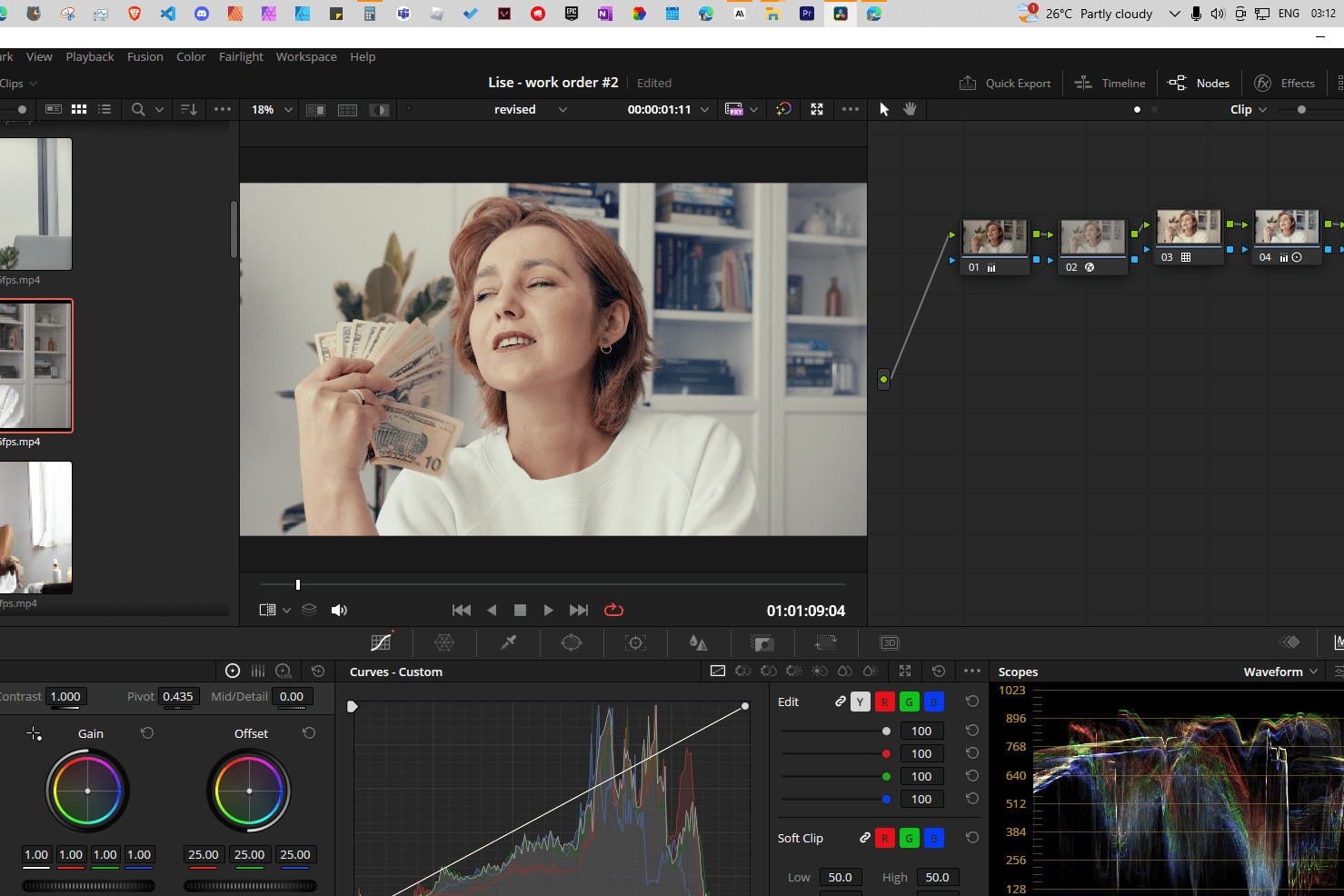This screenshot has width=1344, height=896.
Task: Reset the Gain color wheel
Action: pos(147,733)
